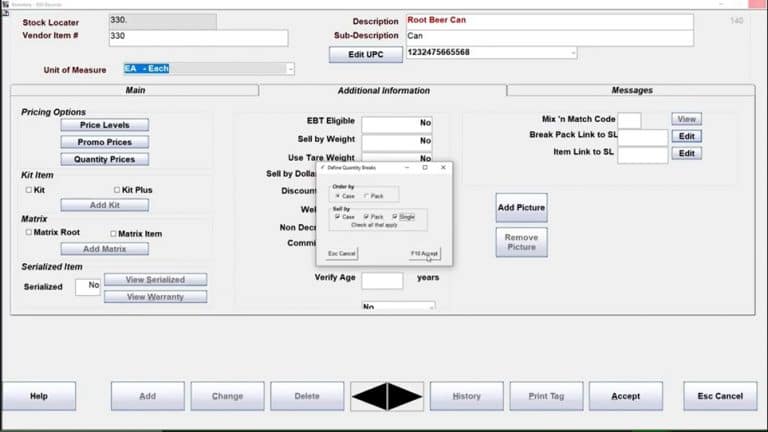Toggle Sell by Case checkbox

[338, 217]
